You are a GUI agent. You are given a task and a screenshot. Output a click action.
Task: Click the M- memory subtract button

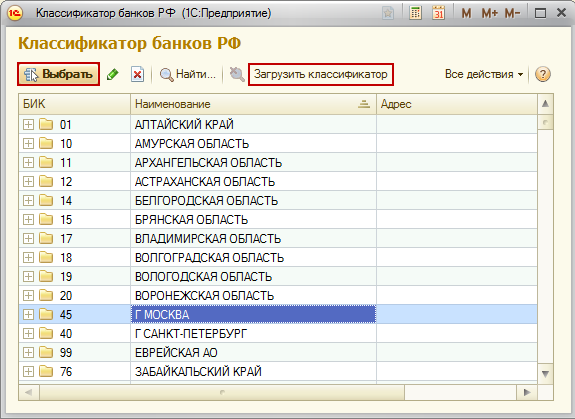point(512,14)
